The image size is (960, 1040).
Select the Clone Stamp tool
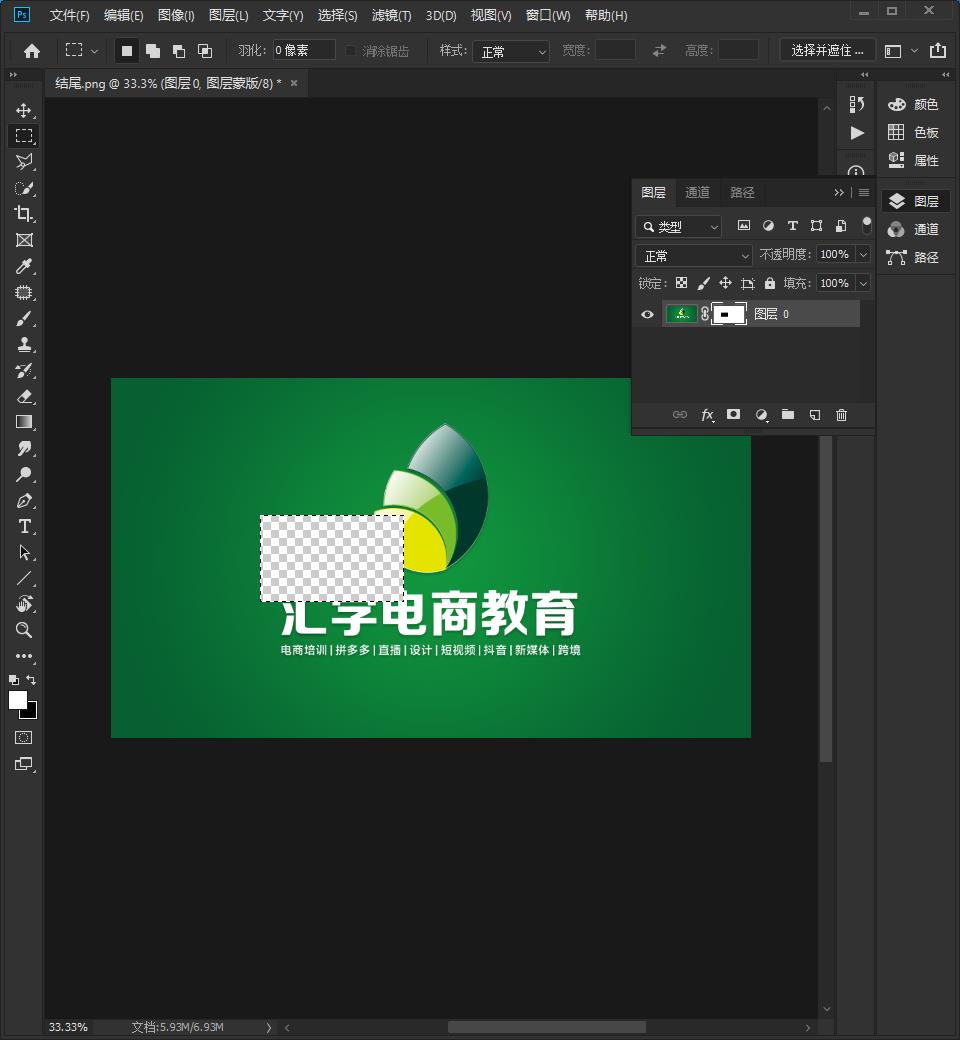[24, 344]
